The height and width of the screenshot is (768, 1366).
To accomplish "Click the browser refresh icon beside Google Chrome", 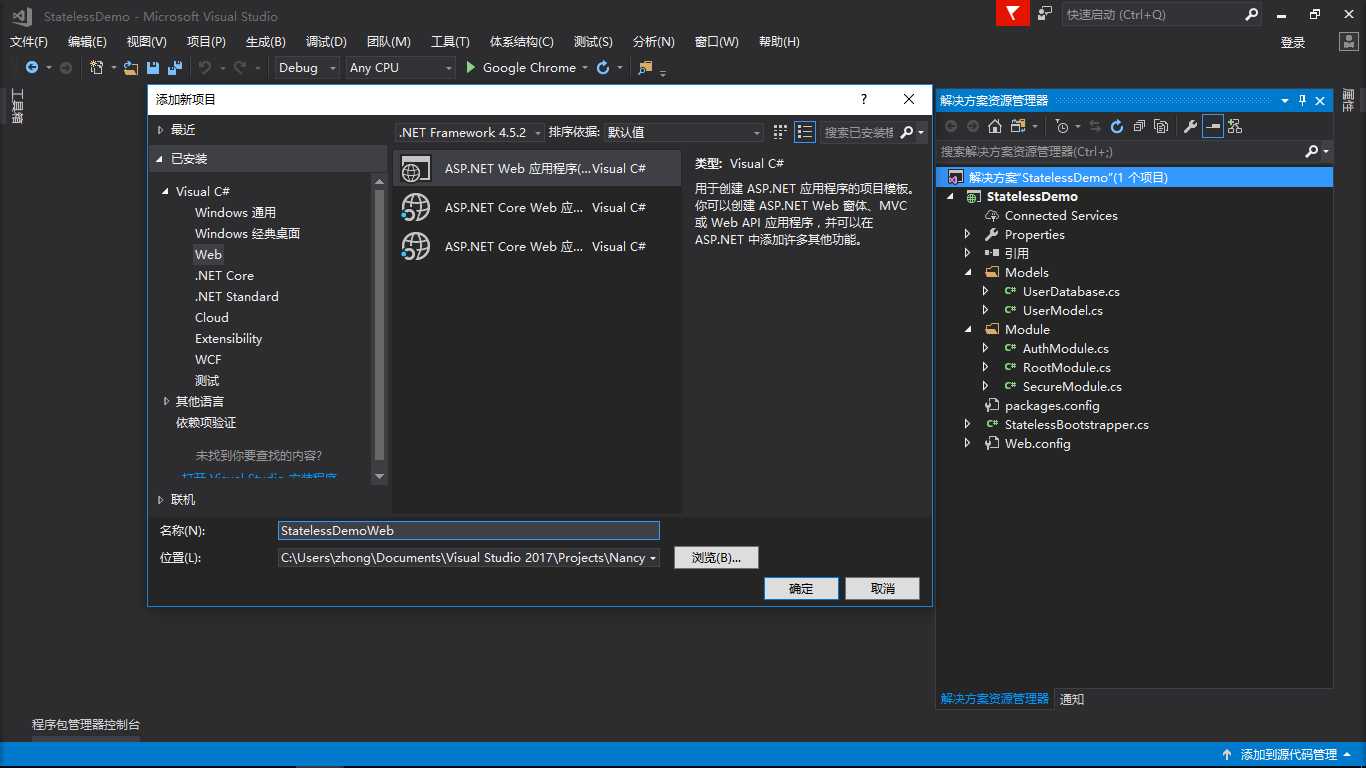I will tap(603, 68).
